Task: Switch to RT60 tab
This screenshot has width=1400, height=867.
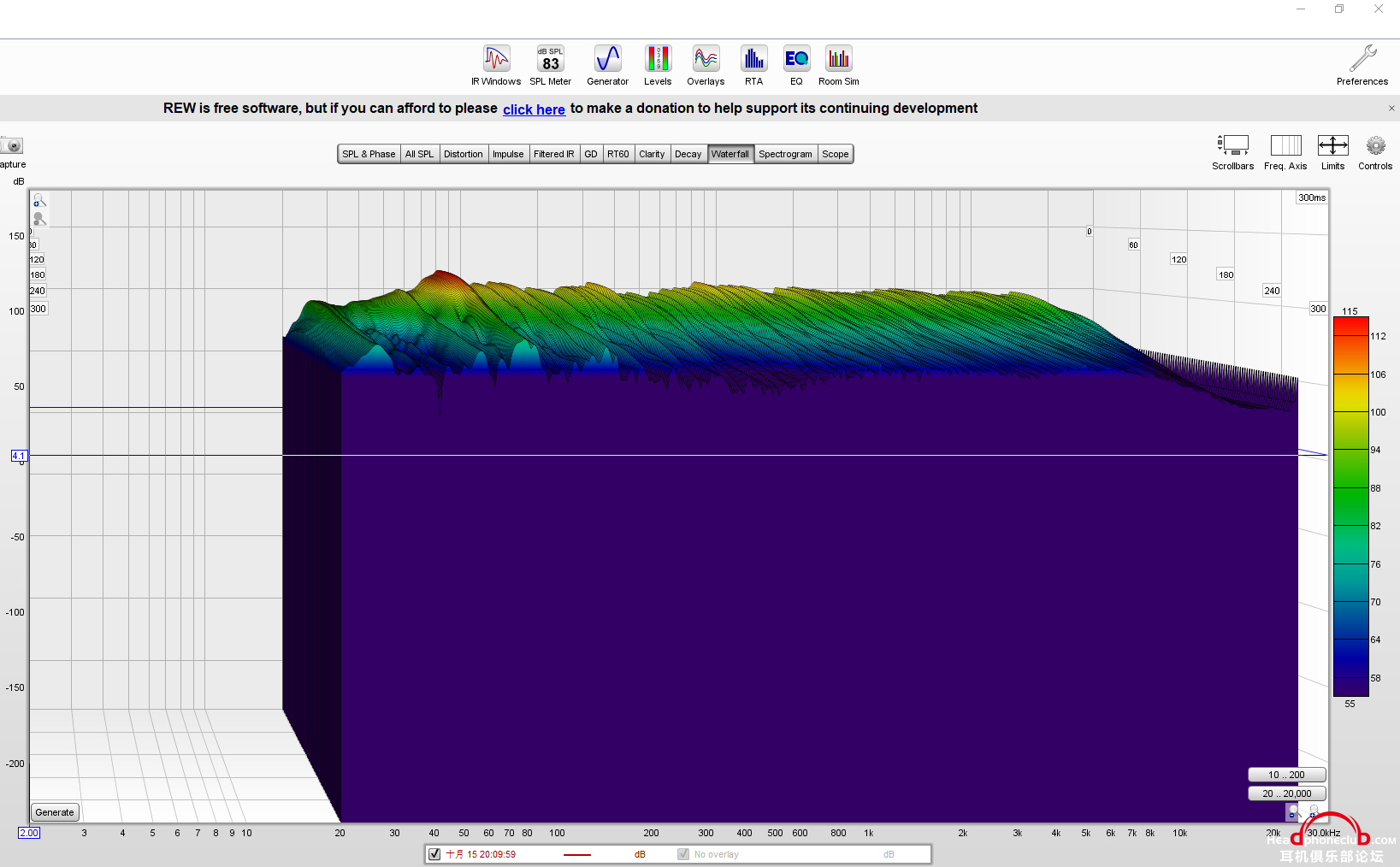Action: pyautogui.click(x=618, y=154)
